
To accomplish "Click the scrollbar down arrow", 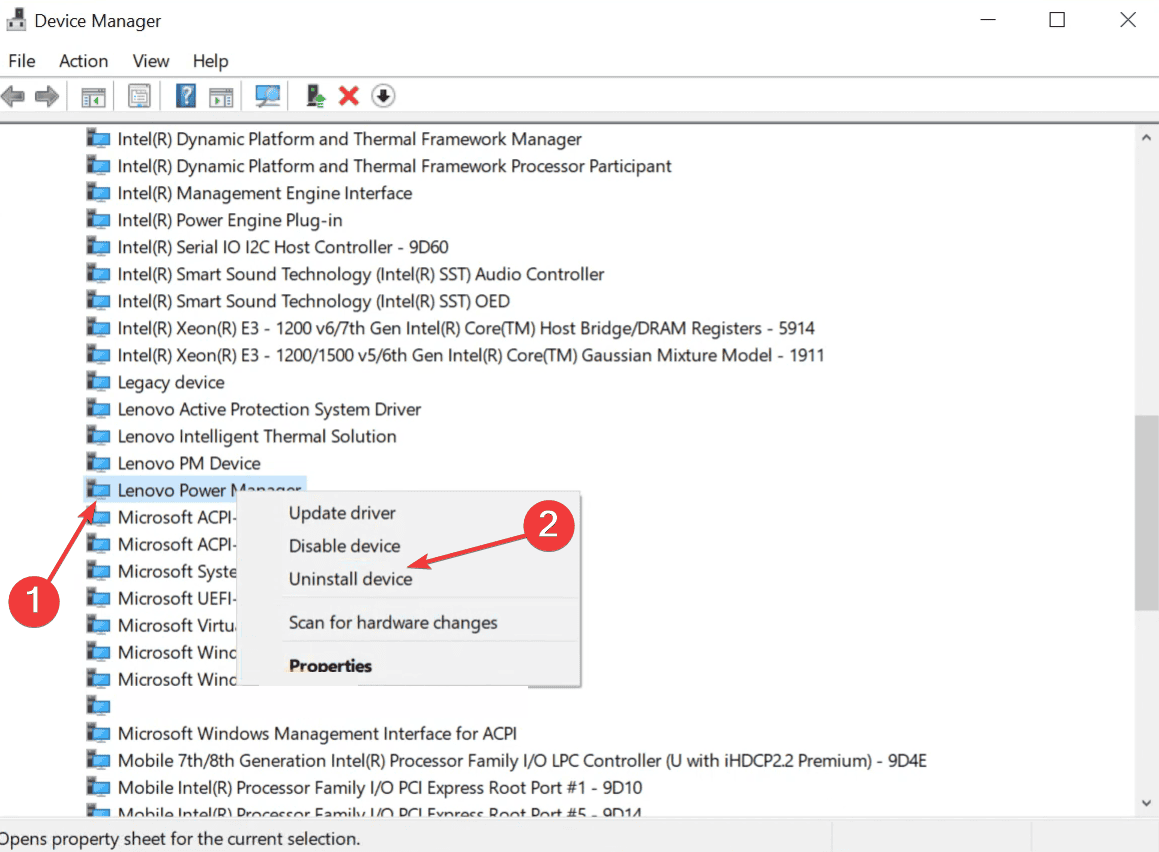I will click(x=1146, y=802).
